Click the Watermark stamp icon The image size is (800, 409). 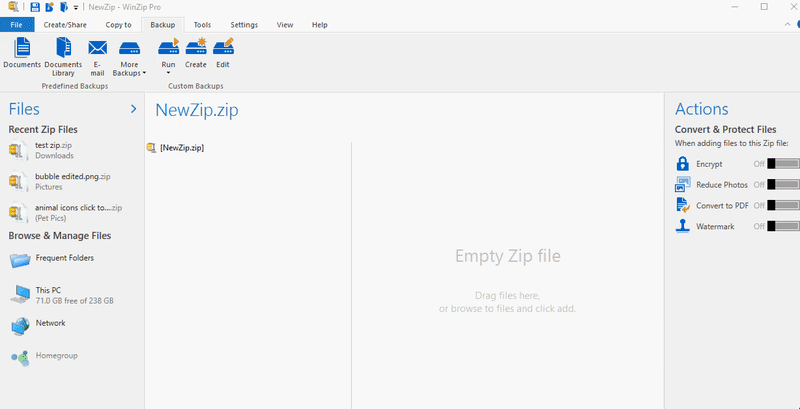(683, 226)
